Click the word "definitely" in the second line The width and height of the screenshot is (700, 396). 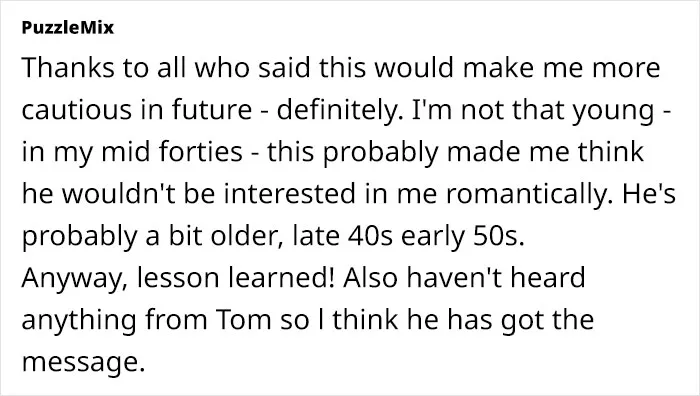point(337,110)
